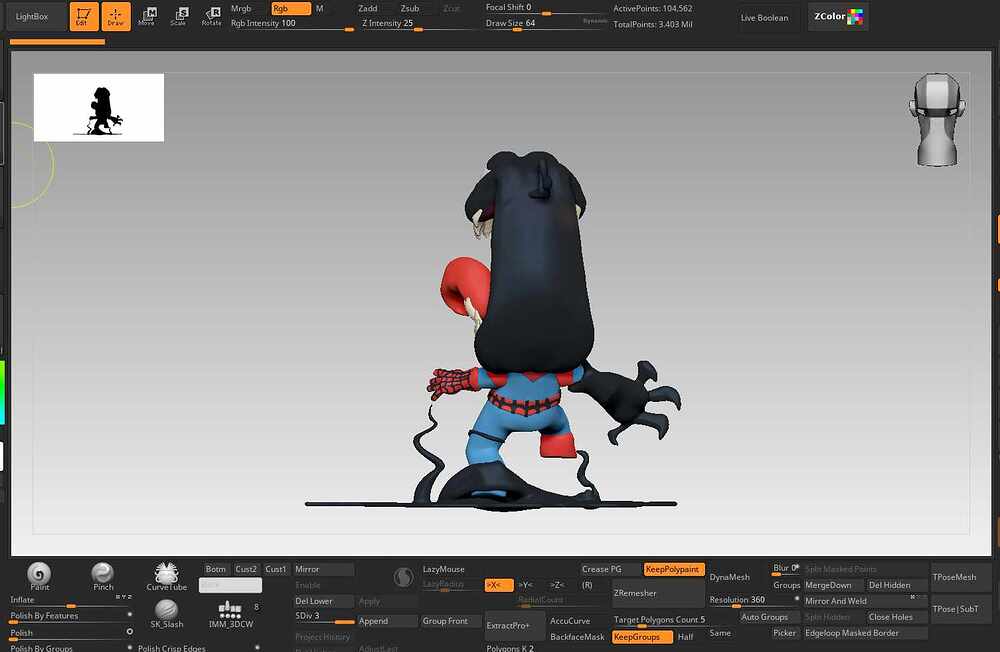Select the Scale transform icon
Screen dimensions: 1000x652
[179, 16]
